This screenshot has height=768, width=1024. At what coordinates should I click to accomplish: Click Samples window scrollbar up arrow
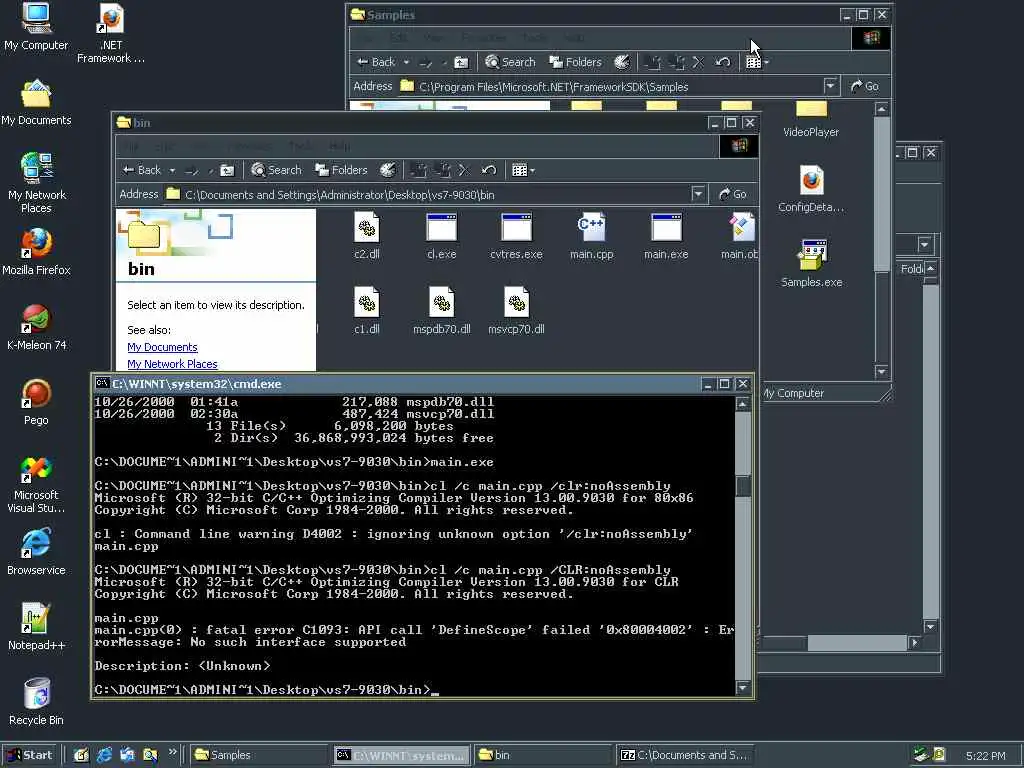tap(882, 109)
